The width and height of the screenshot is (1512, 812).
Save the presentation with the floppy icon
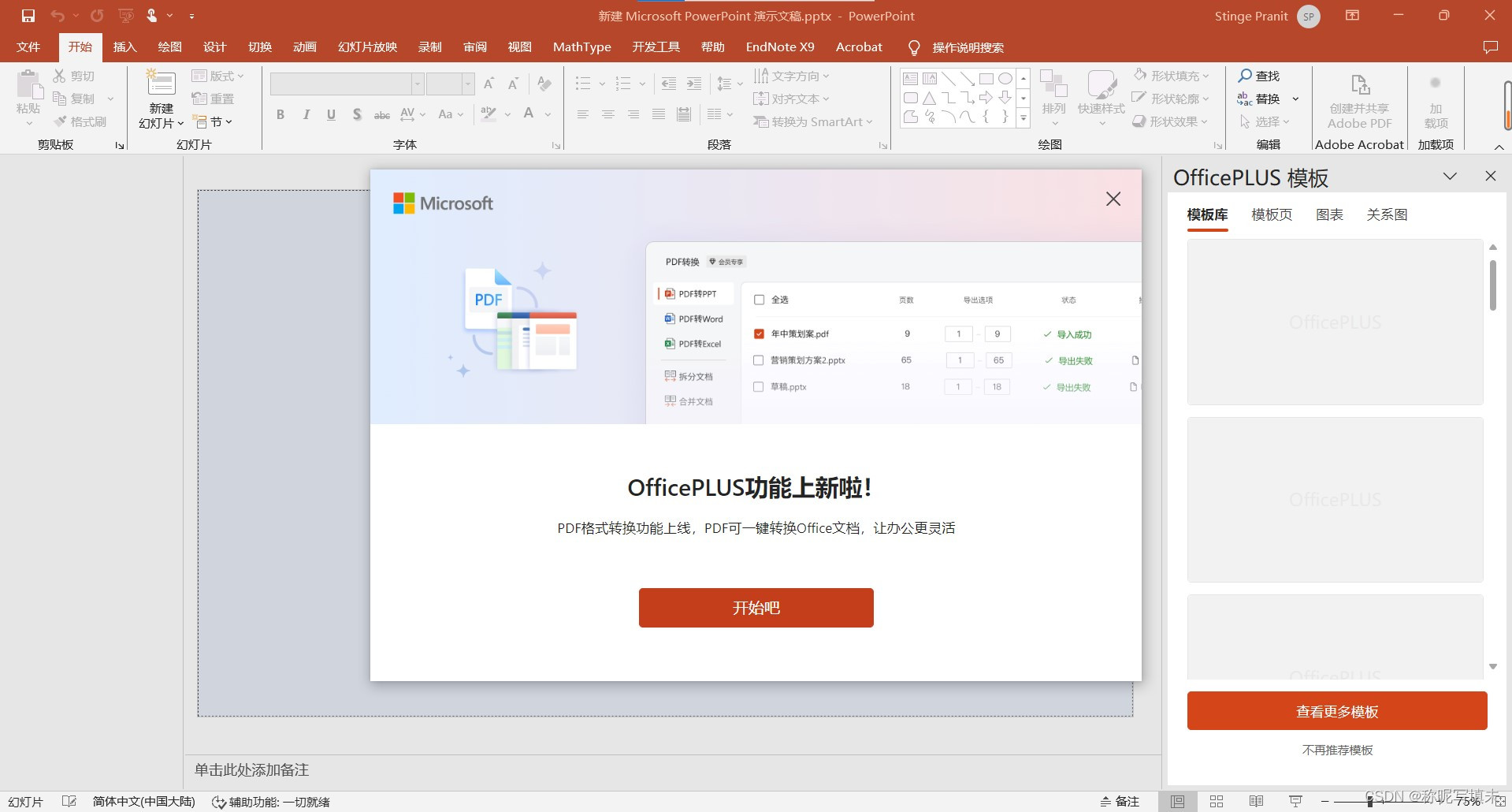(28, 16)
